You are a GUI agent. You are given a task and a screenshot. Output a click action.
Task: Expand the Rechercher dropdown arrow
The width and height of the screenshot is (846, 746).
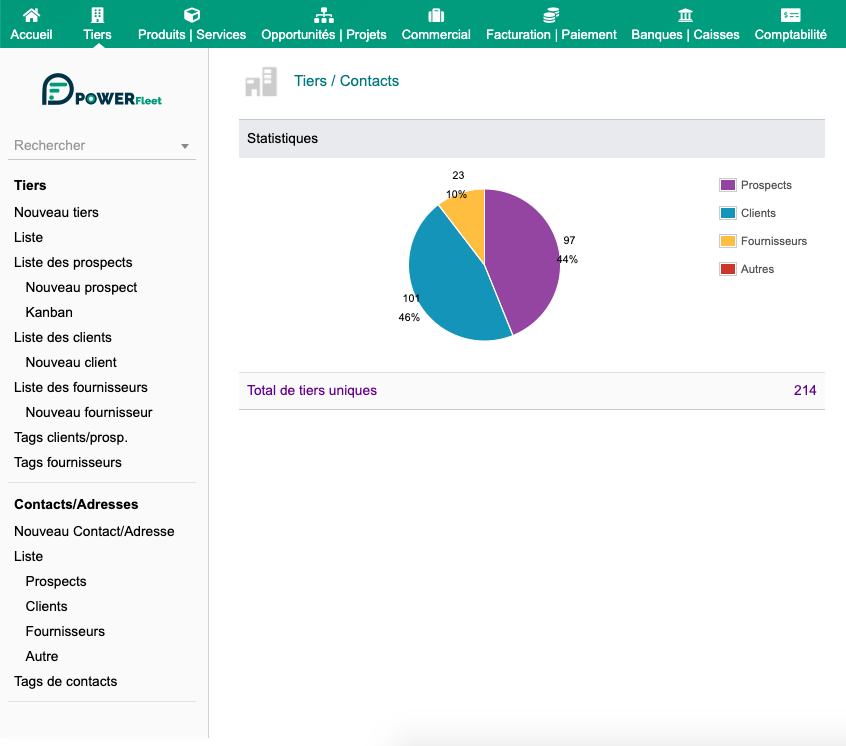click(185, 146)
